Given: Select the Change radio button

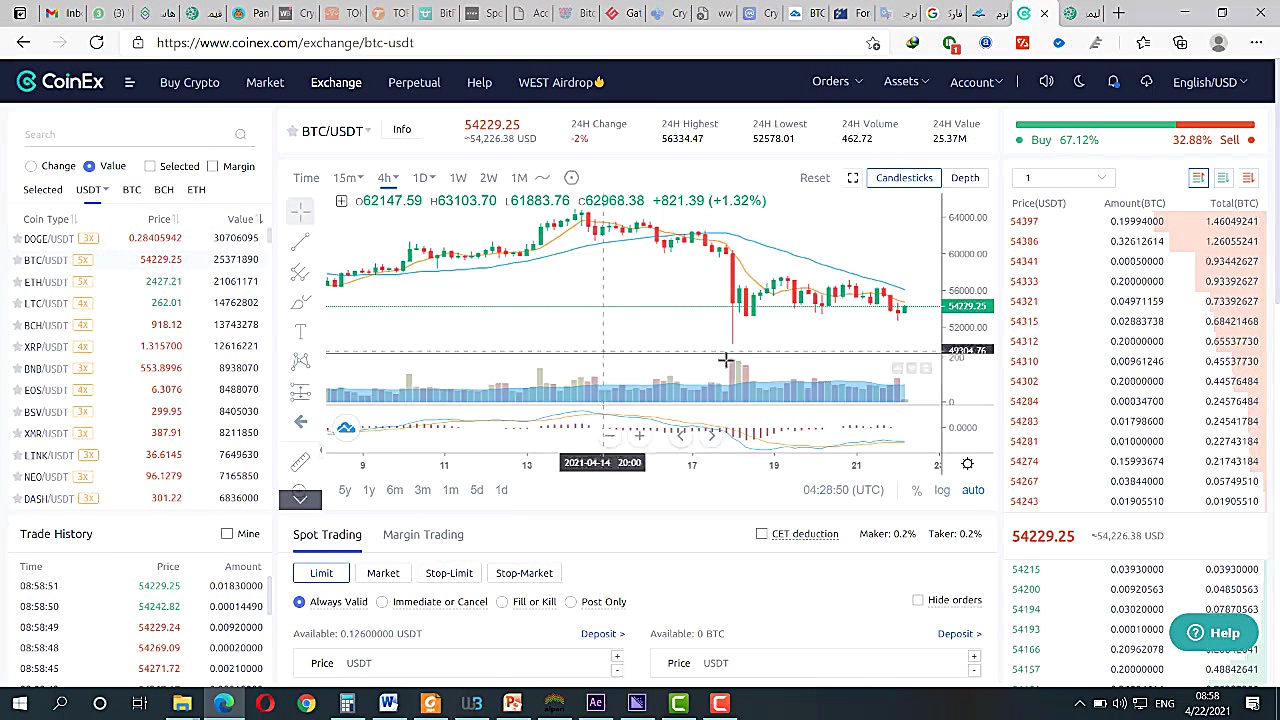Looking at the screenshot, I should (x=31, y=166).
